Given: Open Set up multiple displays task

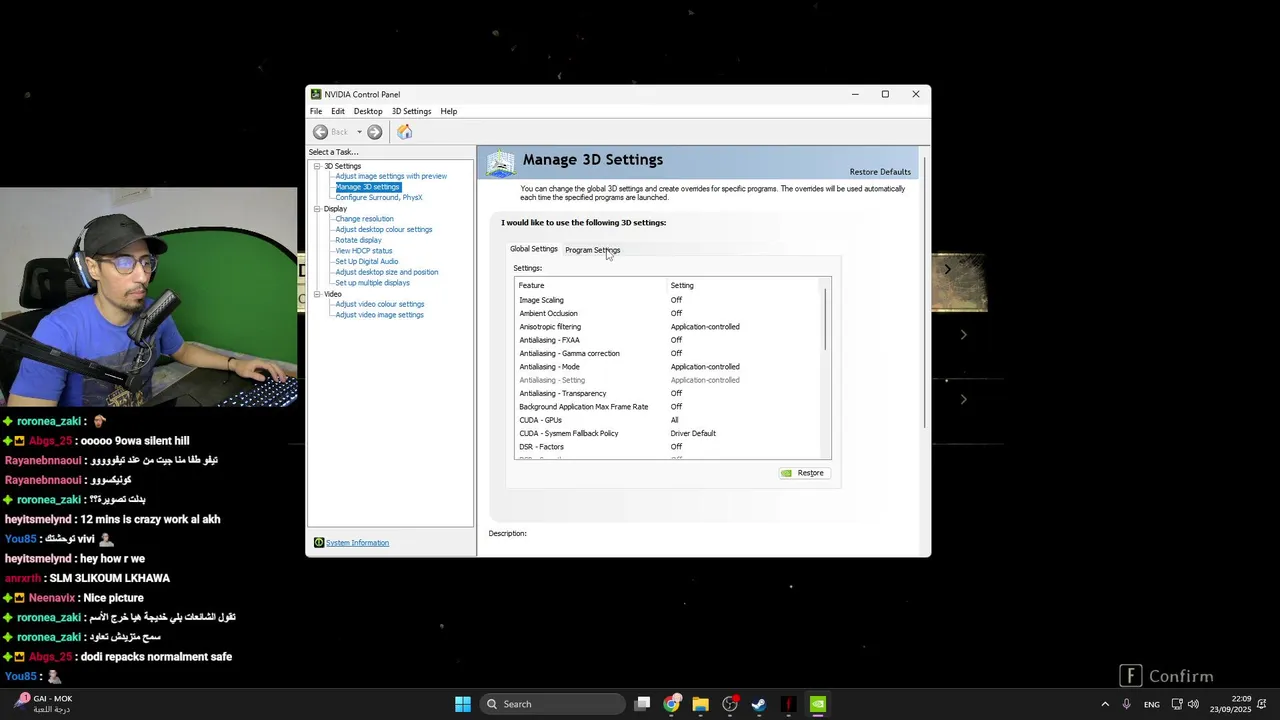Looking at the screenshot, I should 372,283.
